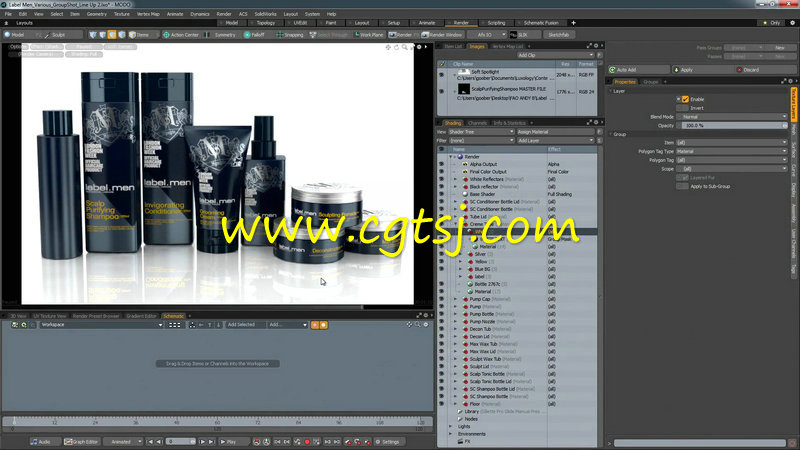
Task: Open Polygon Tag Type dropdown
Action: click(732, 152)
